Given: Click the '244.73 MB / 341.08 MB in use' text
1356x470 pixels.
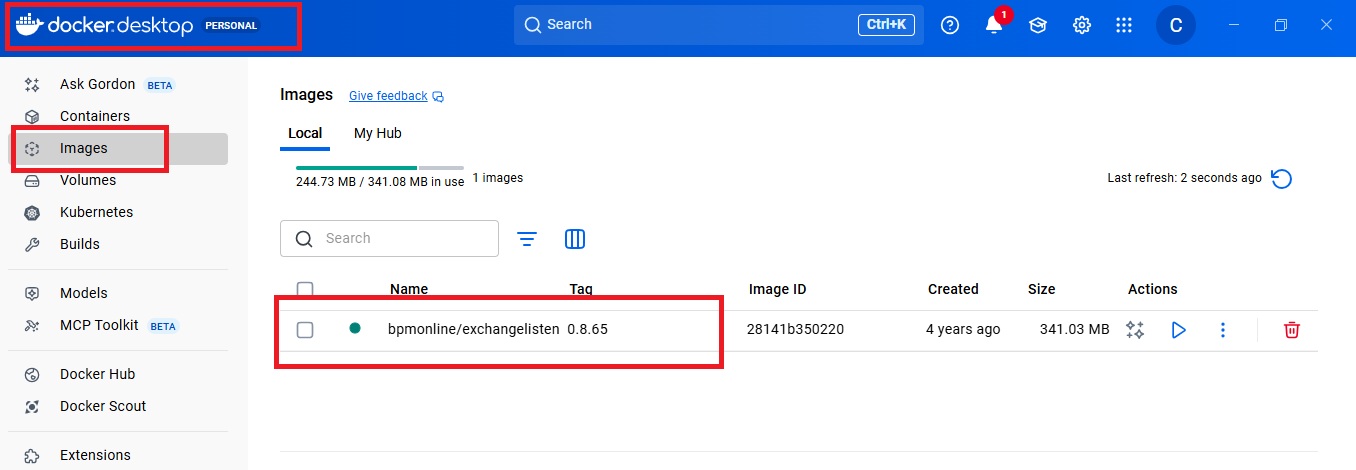Looking at the screenshot, I should tap(380, 182).
